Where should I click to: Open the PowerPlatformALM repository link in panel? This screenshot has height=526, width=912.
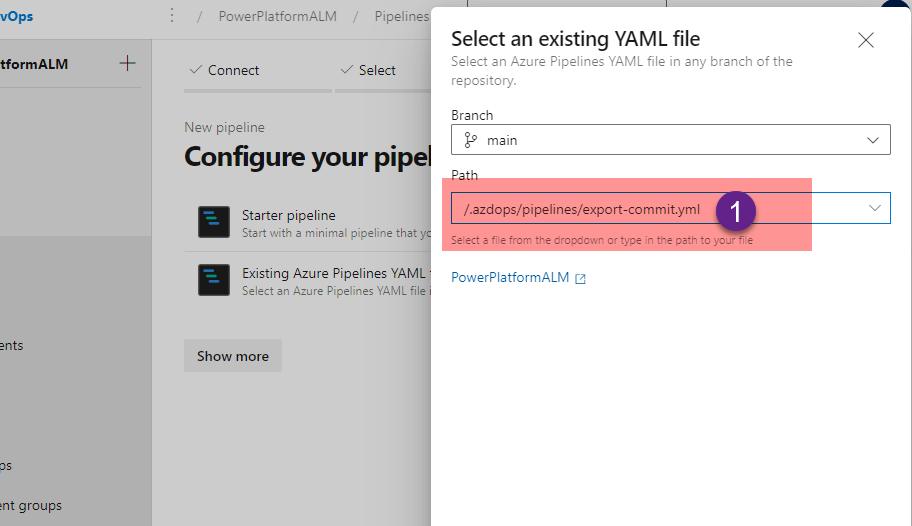tap(510, 278)
